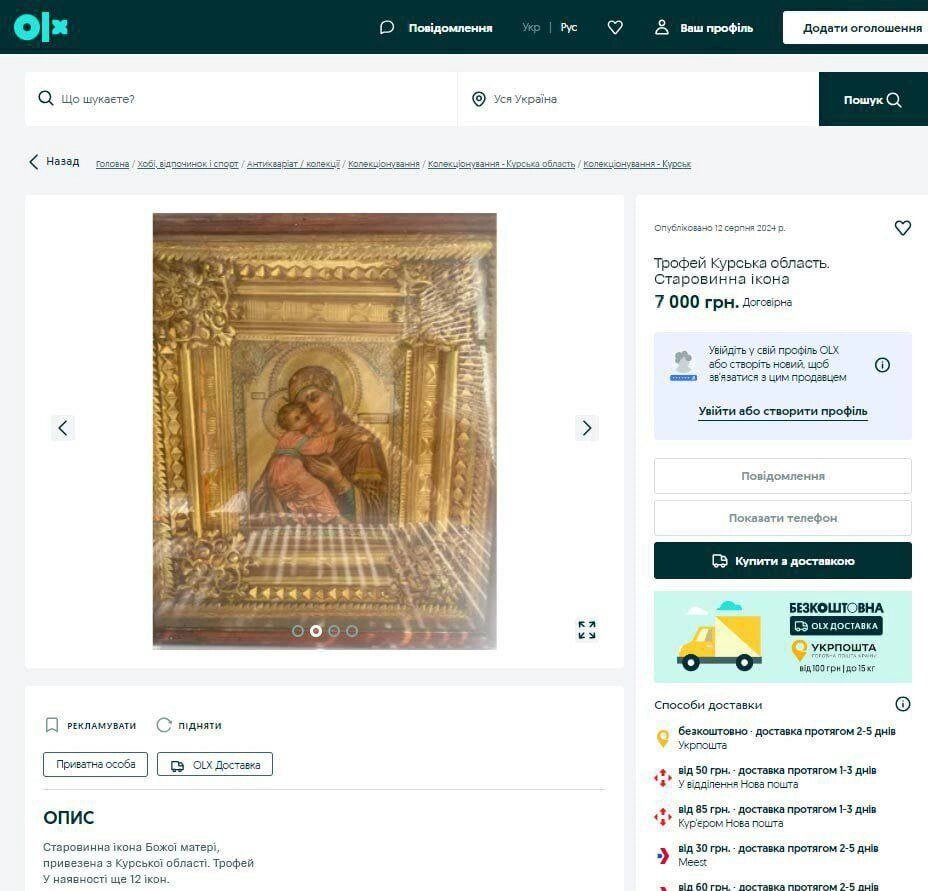Click Показати телефон button
Screen dimensions: 928x891
(782, 518)
